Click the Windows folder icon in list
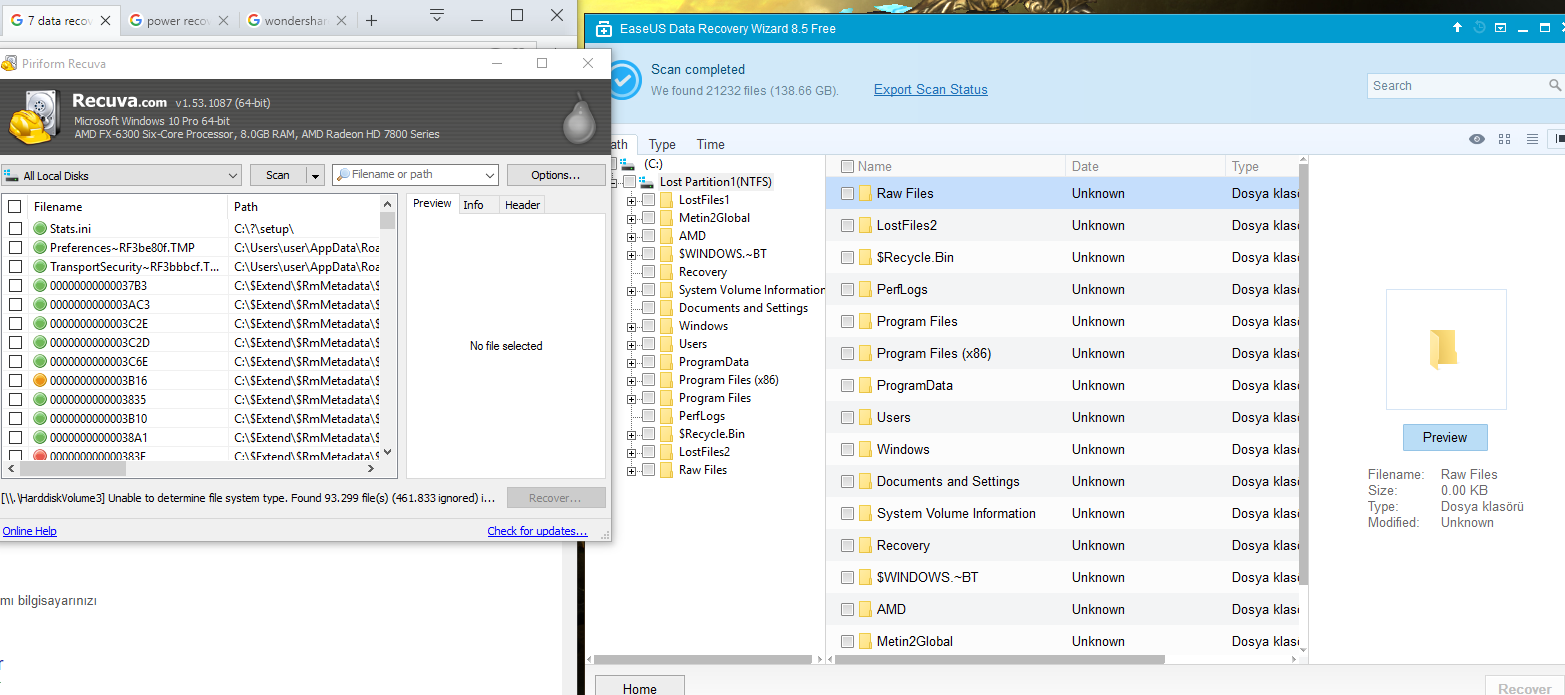Screen dimensions: 1565x695 pyautogui.click(x=866, y=449)
